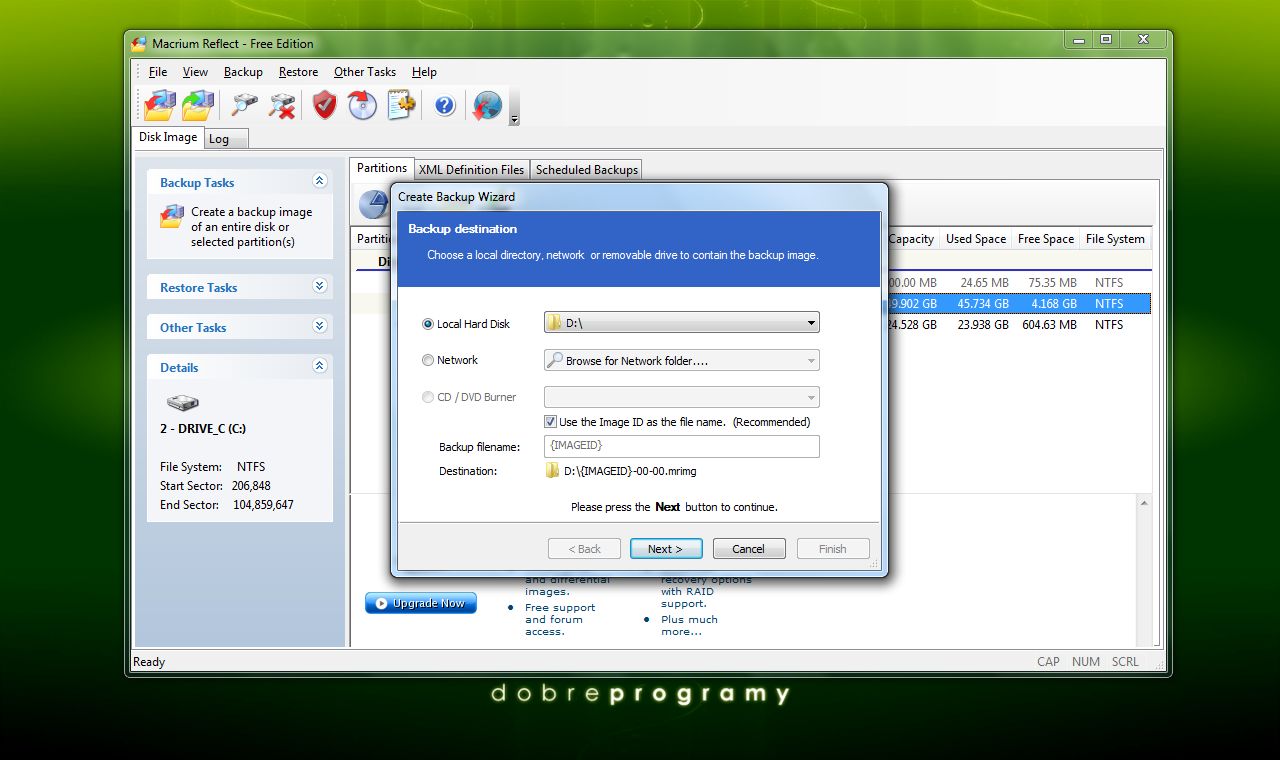This screenshot has height=760, width=1280.
Task: Click the 75.35 MB free space cell
Action: tap(1052, 283)
